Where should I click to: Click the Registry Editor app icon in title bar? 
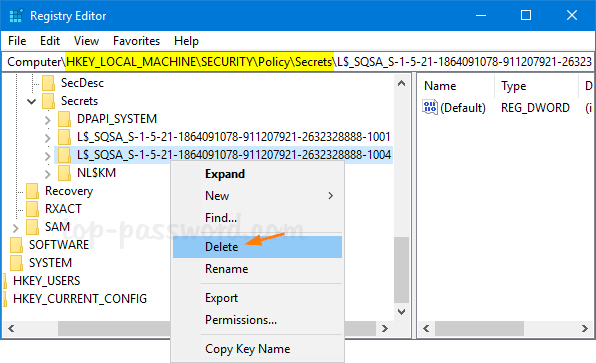[x=16, y=16]
